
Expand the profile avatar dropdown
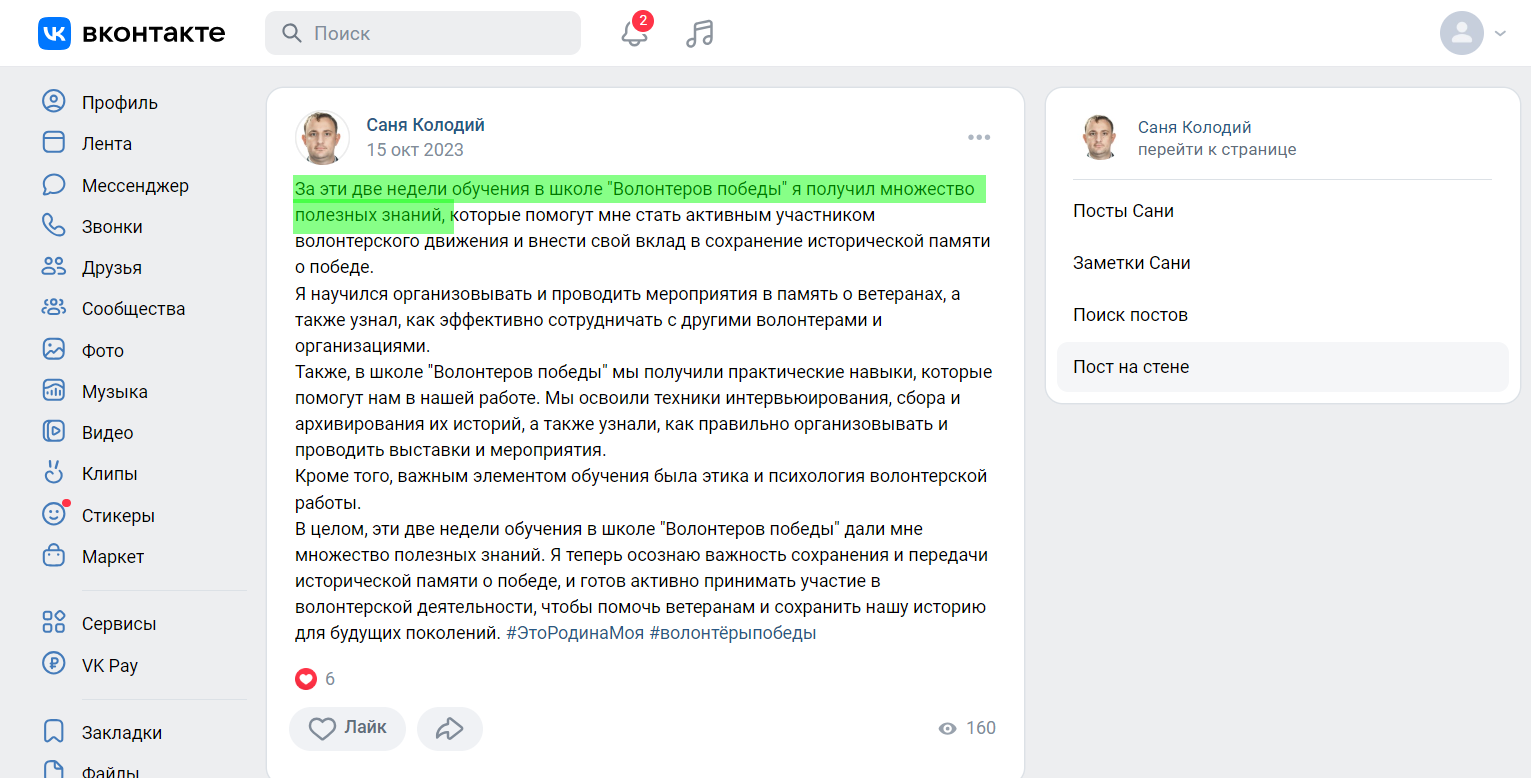(x=1461, y=33)
